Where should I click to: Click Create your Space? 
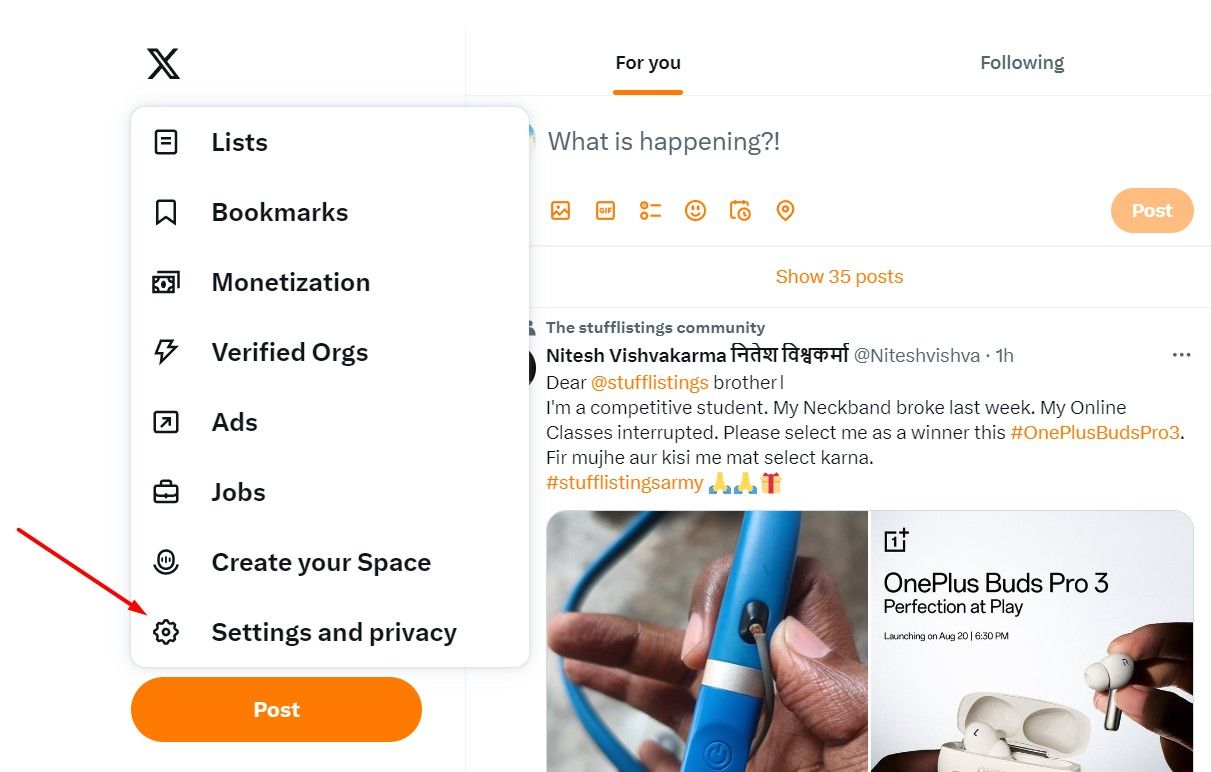click(x=320, y=562)
